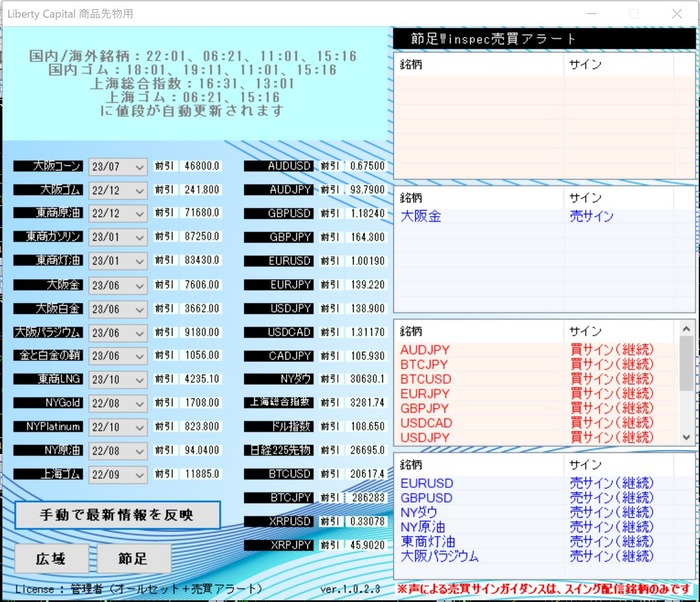Screen dimensions: 700x602
Task: Open the 大阪ゴム contract month dropdown
Action: pos(118,191)
